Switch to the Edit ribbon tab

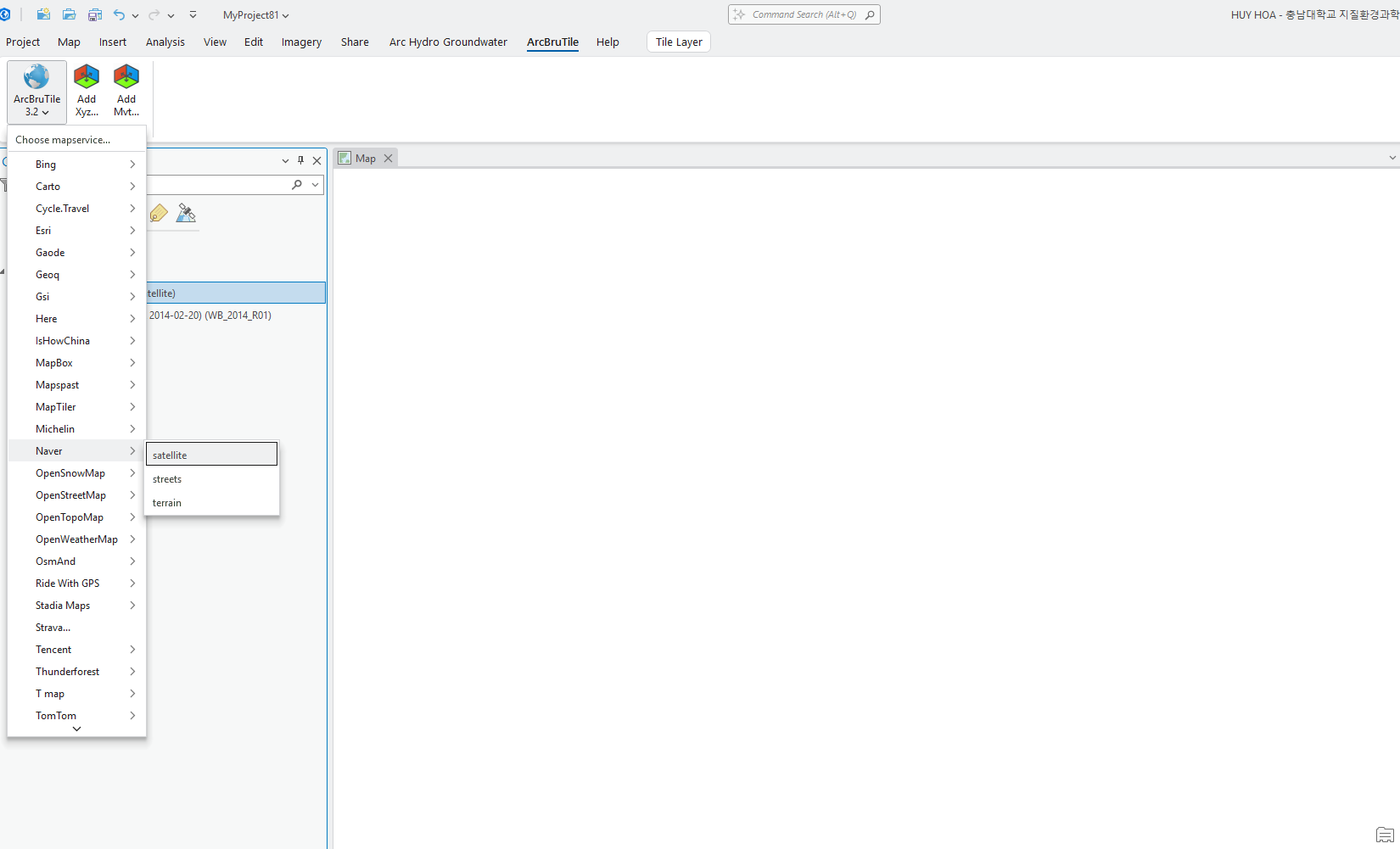point(254,42)
